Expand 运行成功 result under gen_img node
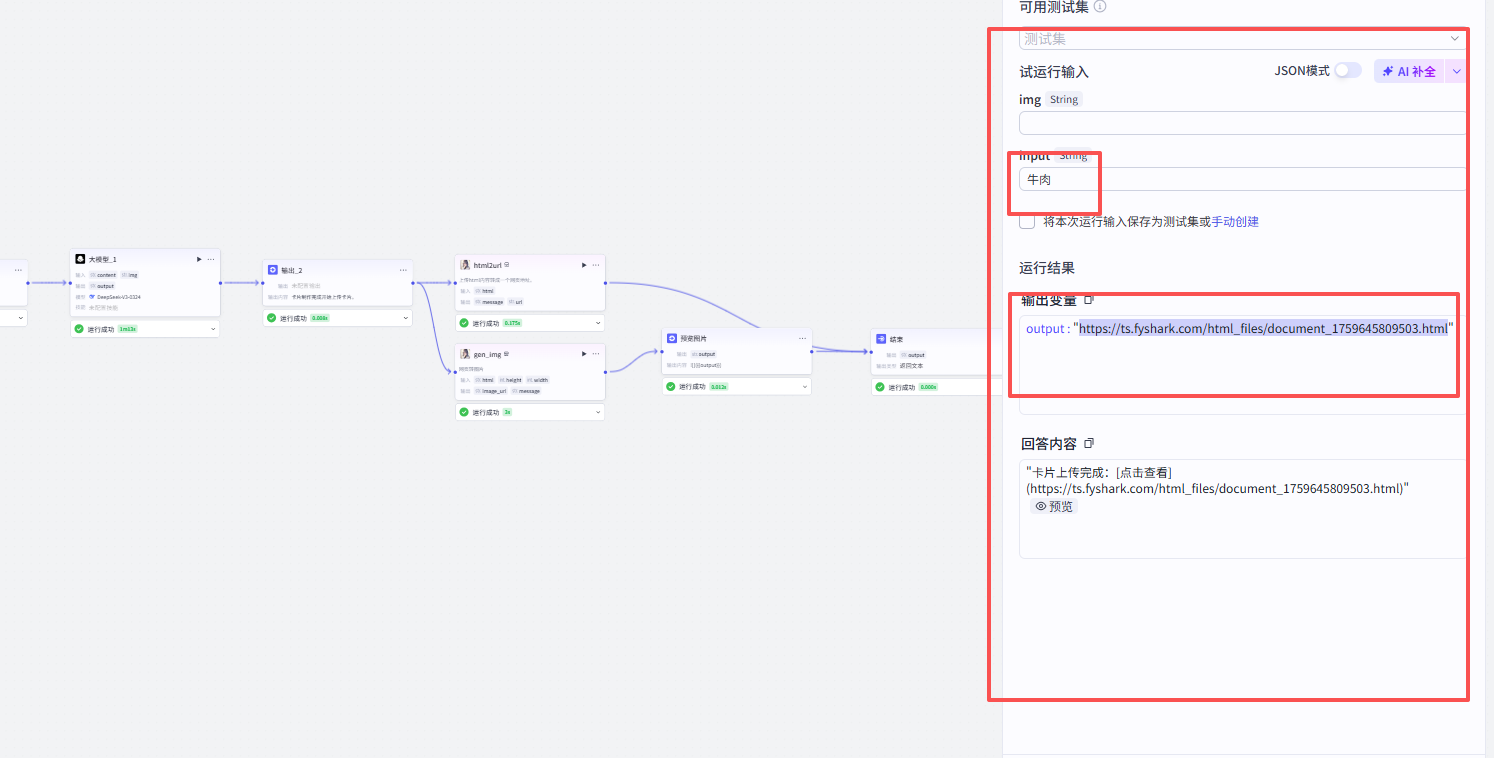 (530, 412)
